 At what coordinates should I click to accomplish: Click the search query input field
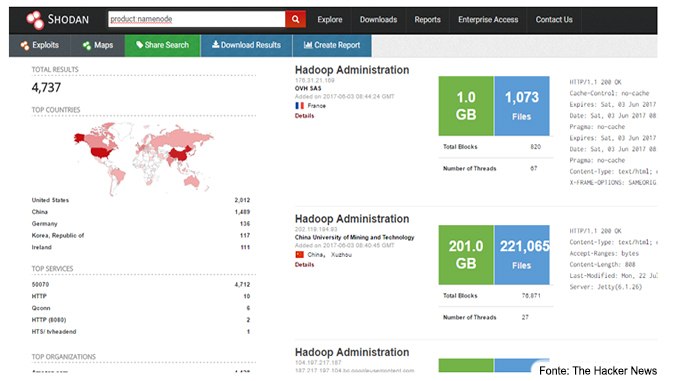197,19
